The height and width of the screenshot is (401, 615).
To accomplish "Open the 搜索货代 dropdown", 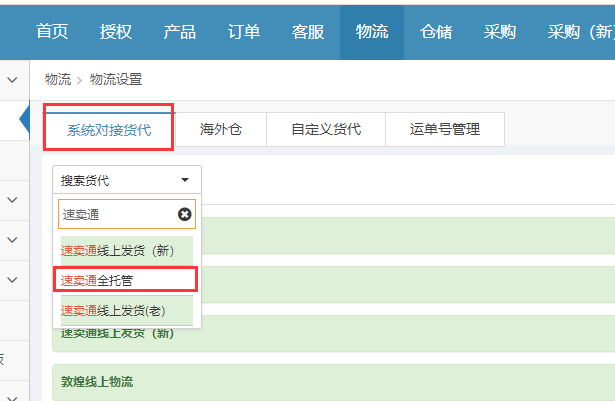I will (x=127, y=180).
